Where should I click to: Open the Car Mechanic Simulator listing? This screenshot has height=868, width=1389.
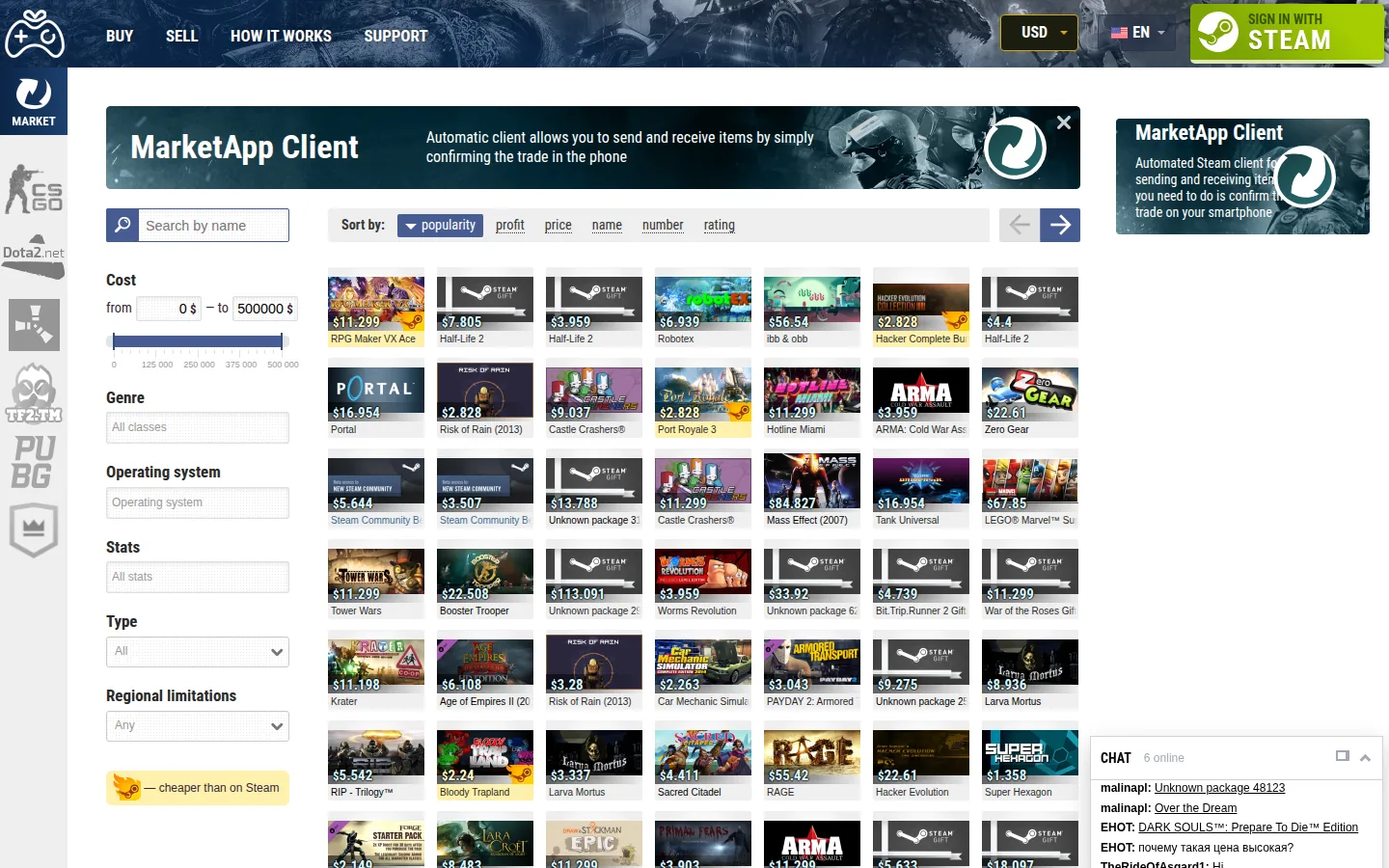click(703, 670)
